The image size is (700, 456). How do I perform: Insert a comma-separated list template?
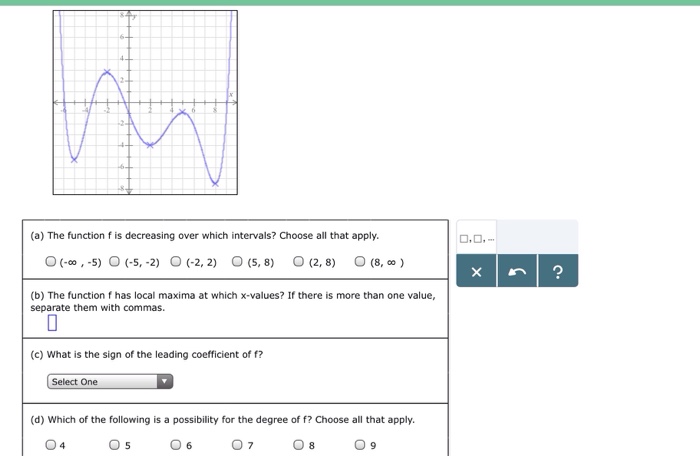tap(476, 238)
